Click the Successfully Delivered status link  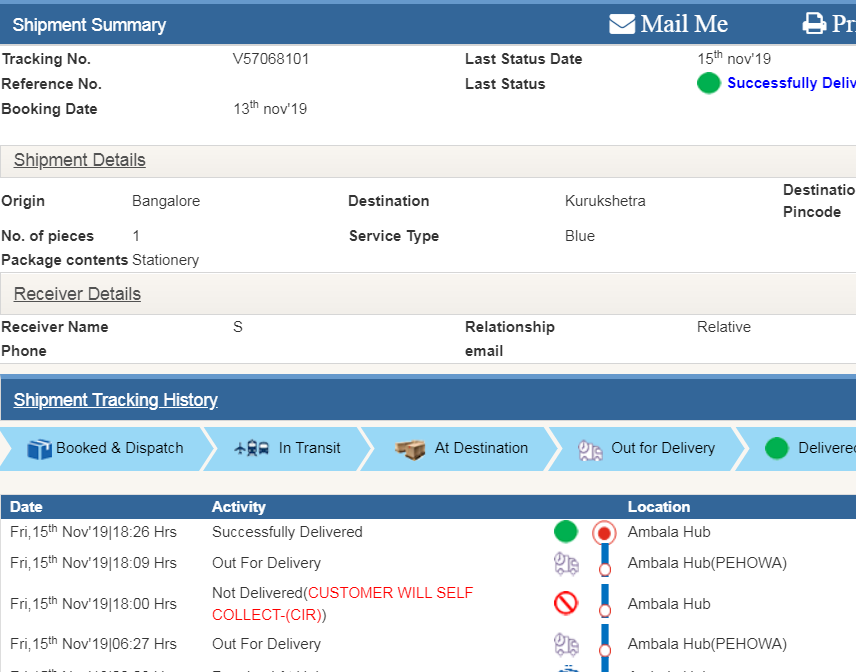coord(790,83)
